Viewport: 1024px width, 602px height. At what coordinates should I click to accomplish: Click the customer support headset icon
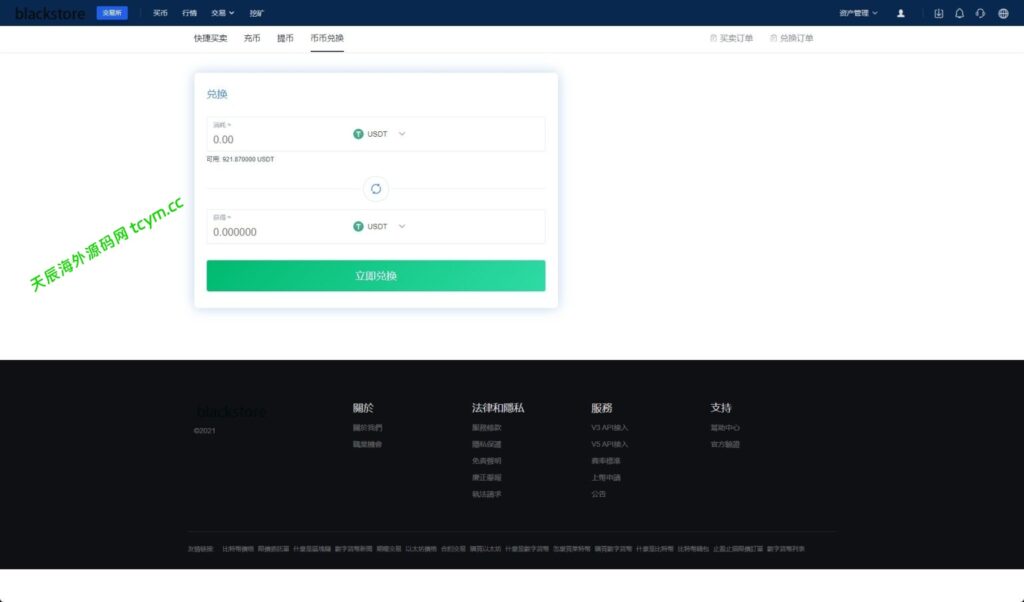(981, 13)
